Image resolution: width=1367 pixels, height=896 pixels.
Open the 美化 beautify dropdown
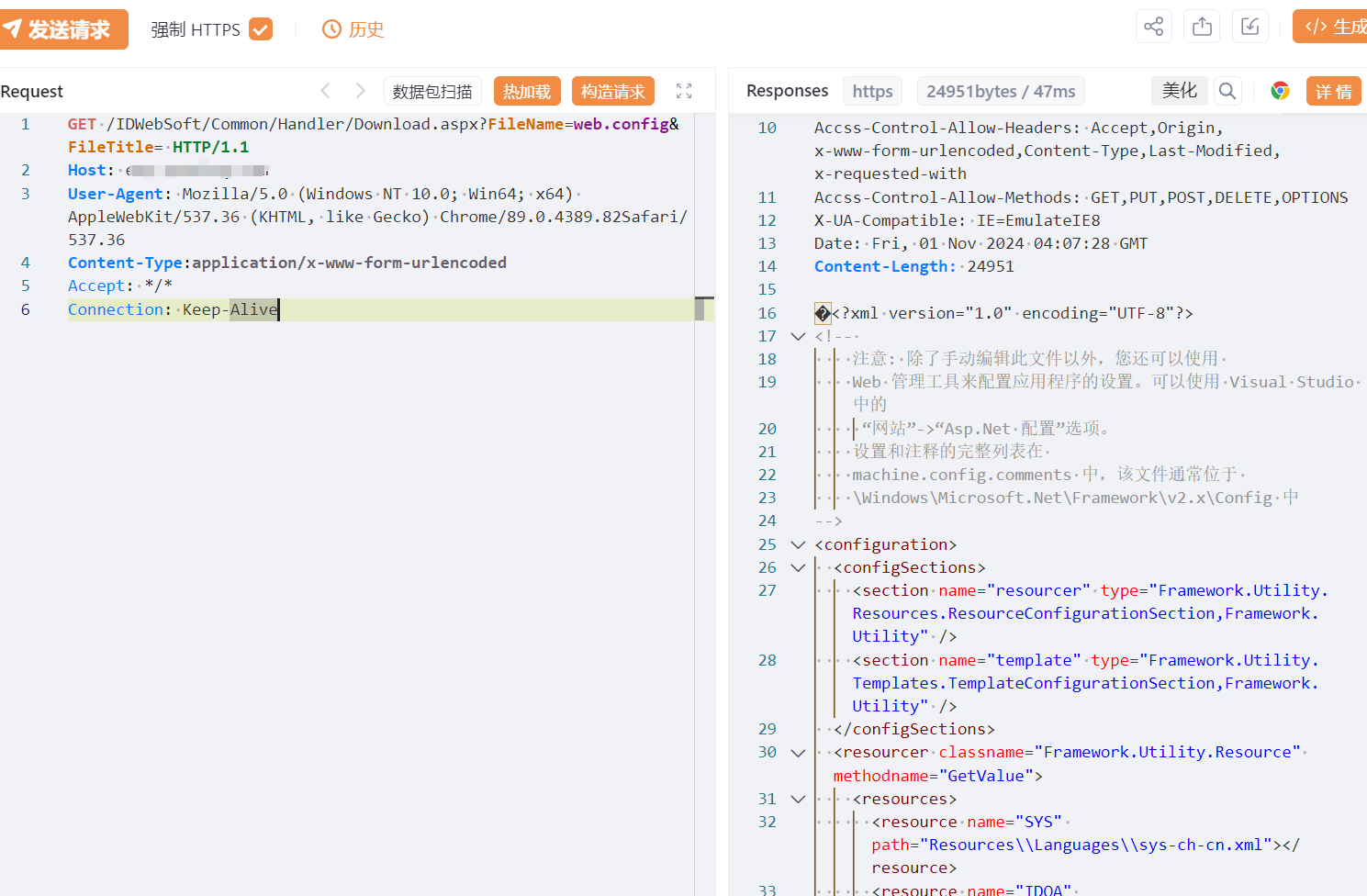pos(1180,90)
